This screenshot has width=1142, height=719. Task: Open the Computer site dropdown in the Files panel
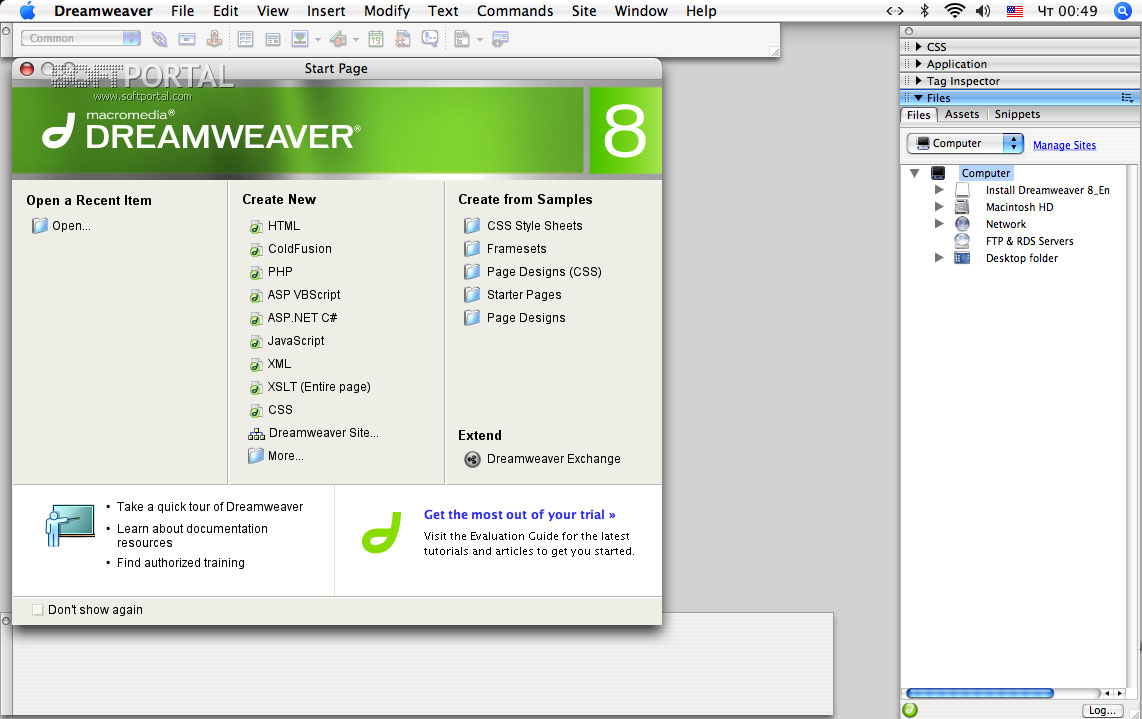click(x=964, y=144)
